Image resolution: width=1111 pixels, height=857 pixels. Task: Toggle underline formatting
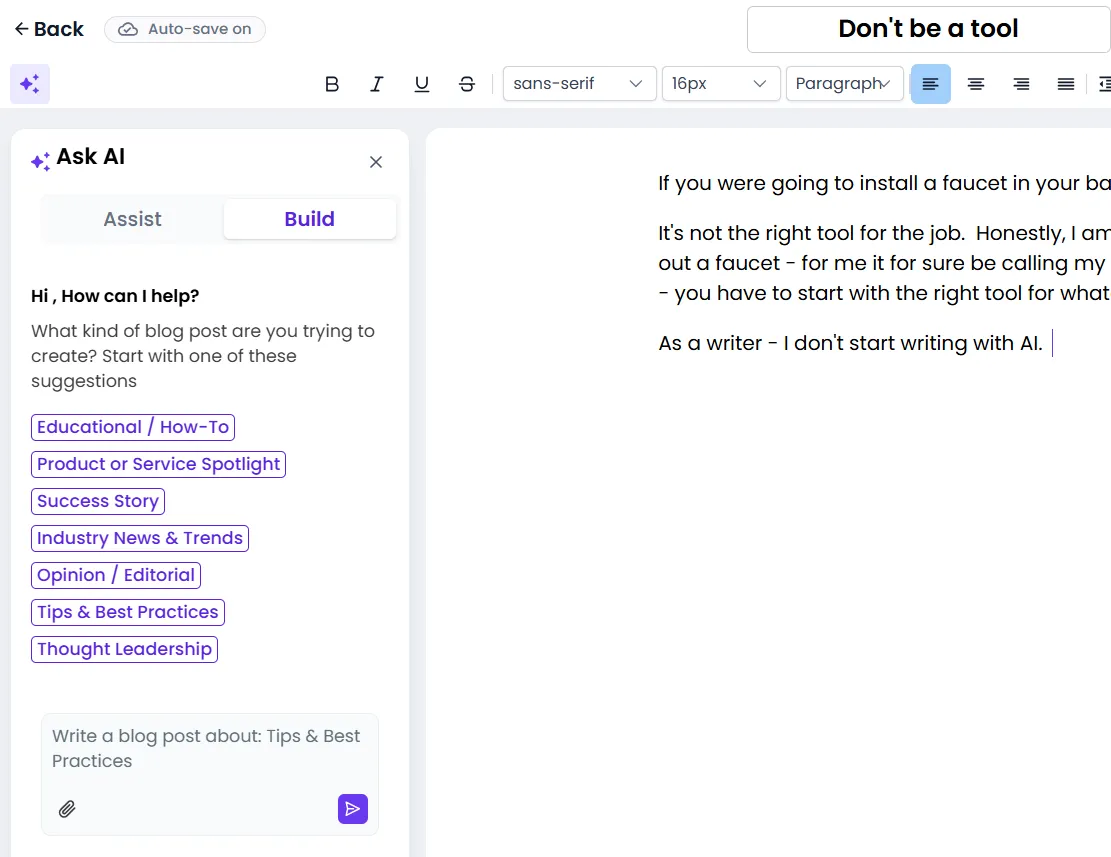pyautogui.click(x=422, y=84)
